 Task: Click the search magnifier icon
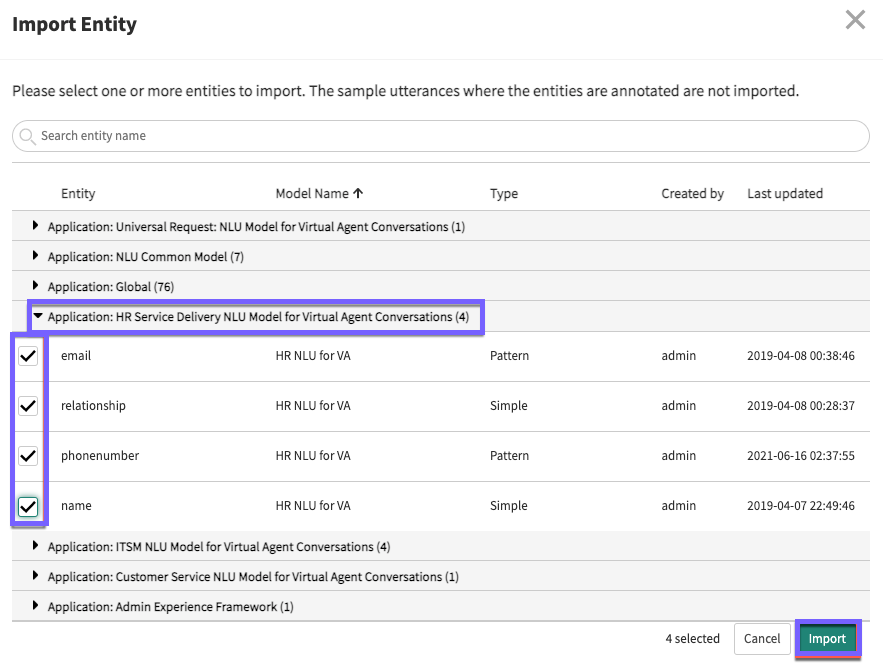[x=27, y=136]
